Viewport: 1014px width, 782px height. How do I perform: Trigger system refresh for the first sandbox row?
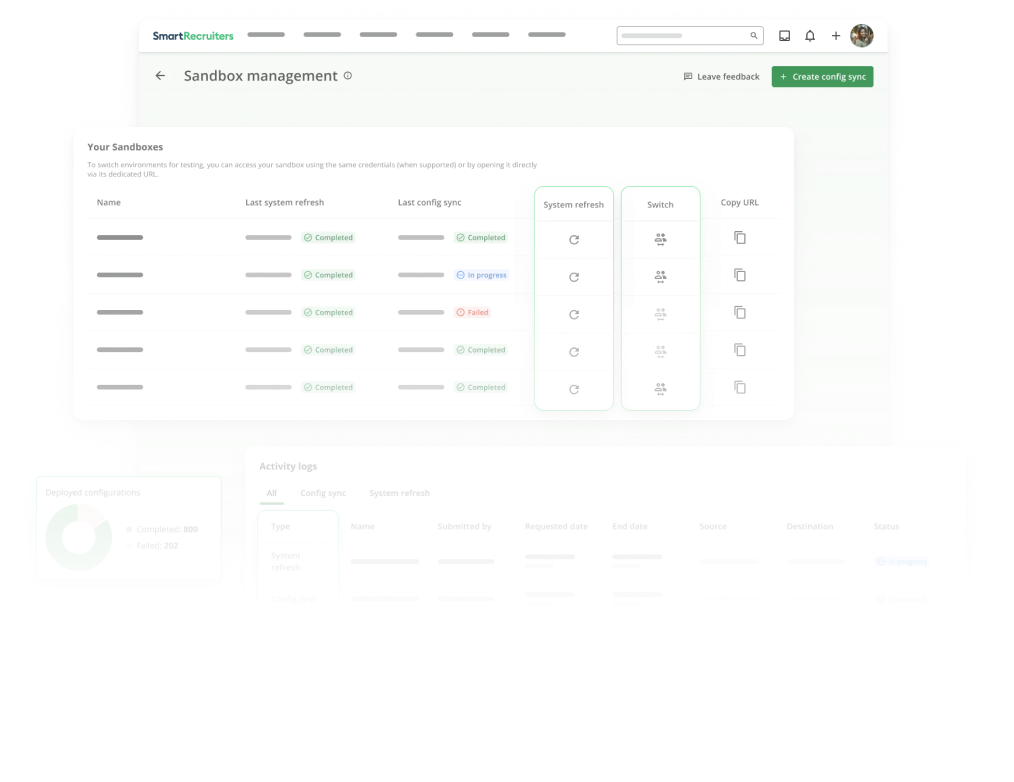[x=573, y=238]
